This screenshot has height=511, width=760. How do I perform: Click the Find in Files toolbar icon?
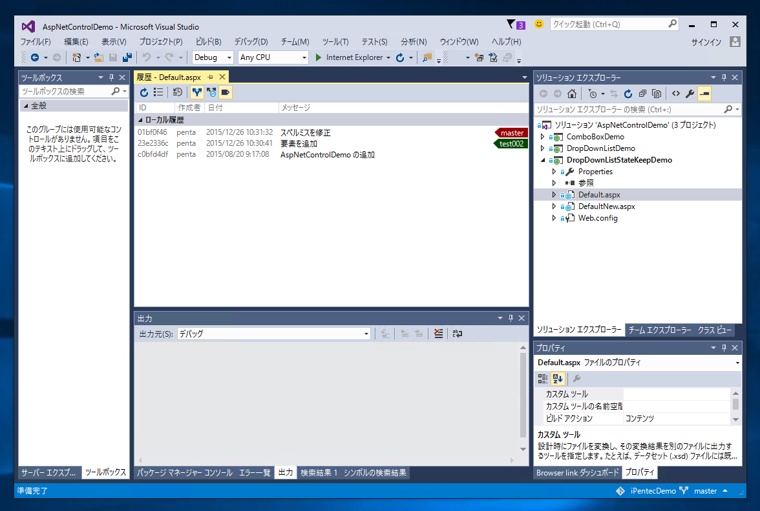tap(427, 58)
